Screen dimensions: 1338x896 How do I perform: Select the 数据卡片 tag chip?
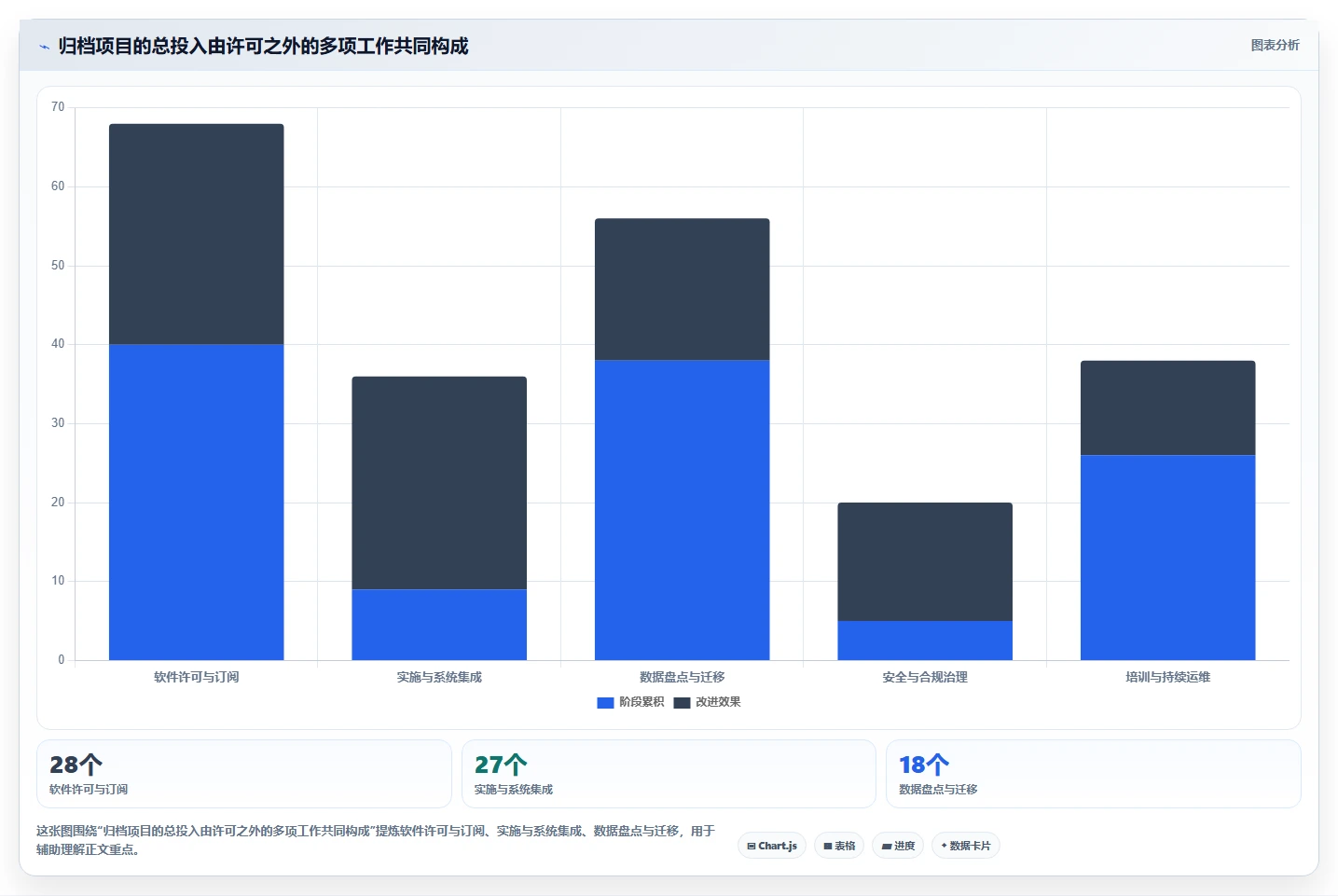pyautogui.click(x=966, y=846)
